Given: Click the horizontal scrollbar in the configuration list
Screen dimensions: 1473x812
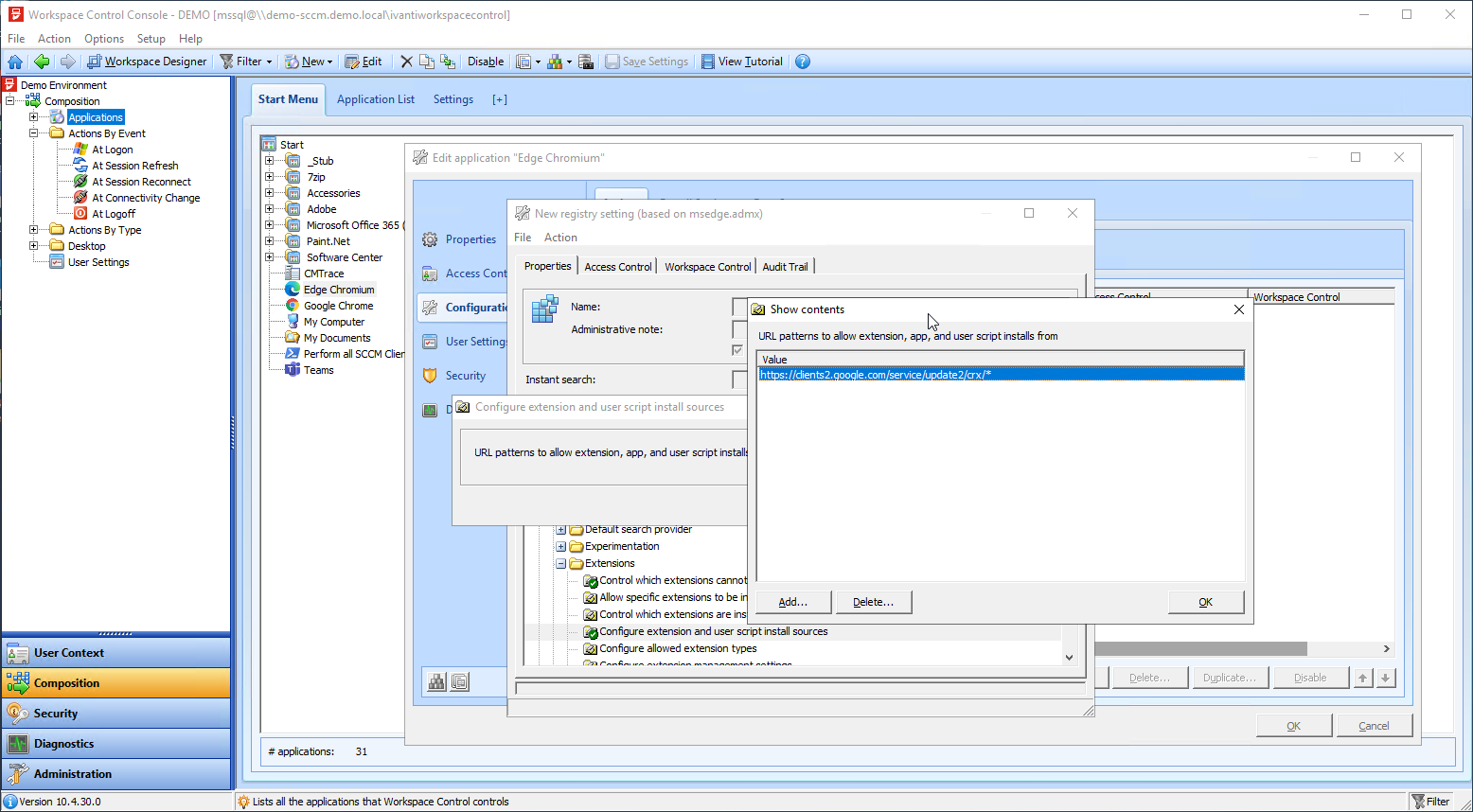Looking at the screenshot, I should (x=1202, y=648).
